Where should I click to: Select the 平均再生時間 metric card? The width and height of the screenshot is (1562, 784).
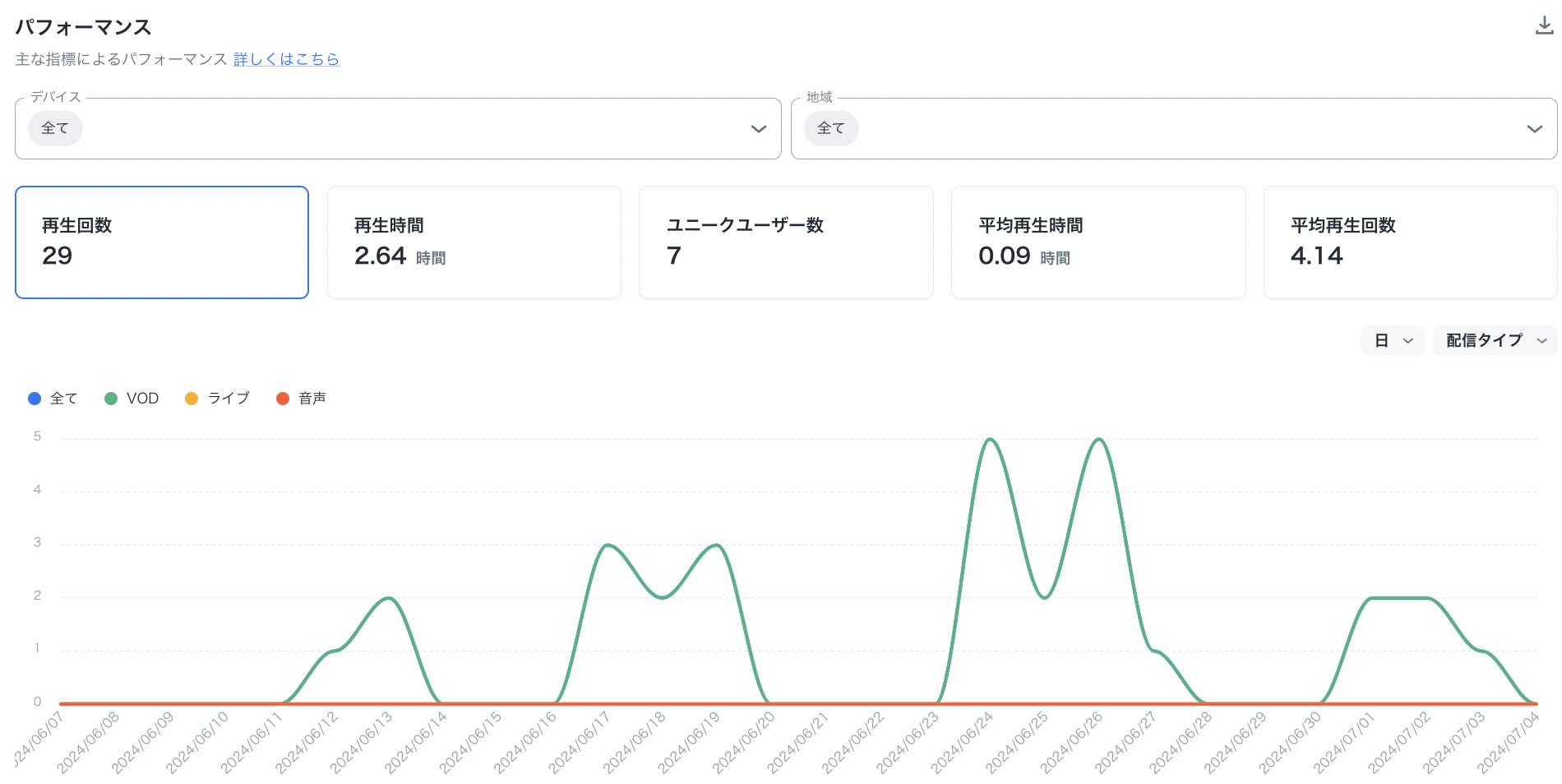(x=1098, y=242)
